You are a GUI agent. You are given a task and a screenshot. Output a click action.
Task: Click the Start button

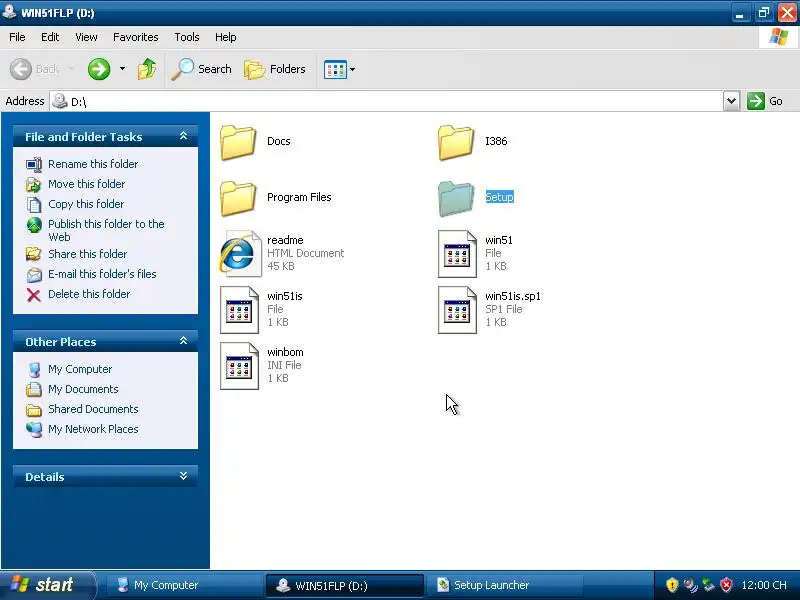[48, 585]
